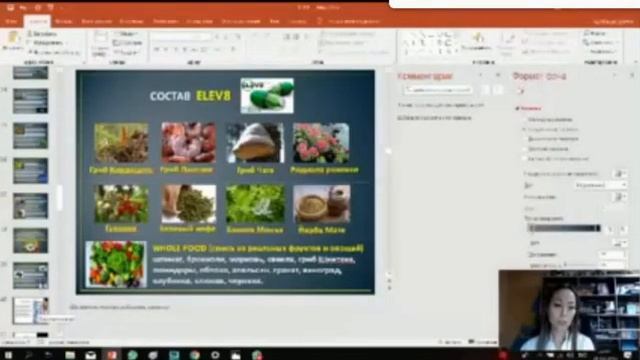Click the webcam video of the presenter
The width and height of the screenshot is (640, 360).
(x=569, y=311)
